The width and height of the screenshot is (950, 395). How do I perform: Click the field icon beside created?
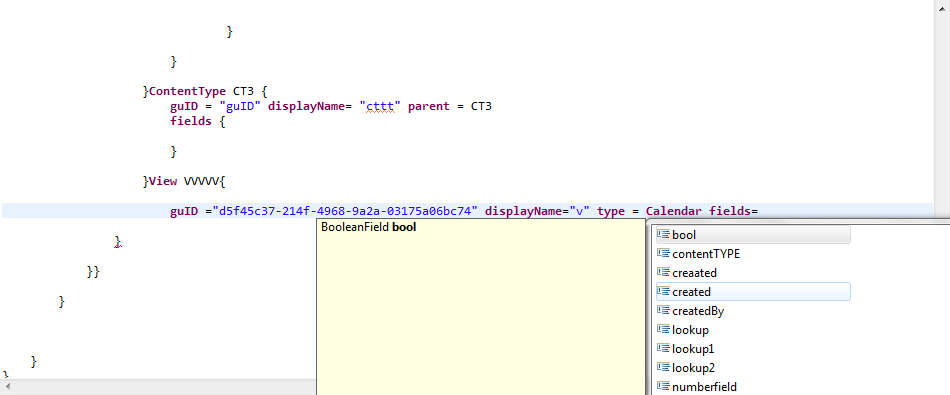tap(663, 292)
